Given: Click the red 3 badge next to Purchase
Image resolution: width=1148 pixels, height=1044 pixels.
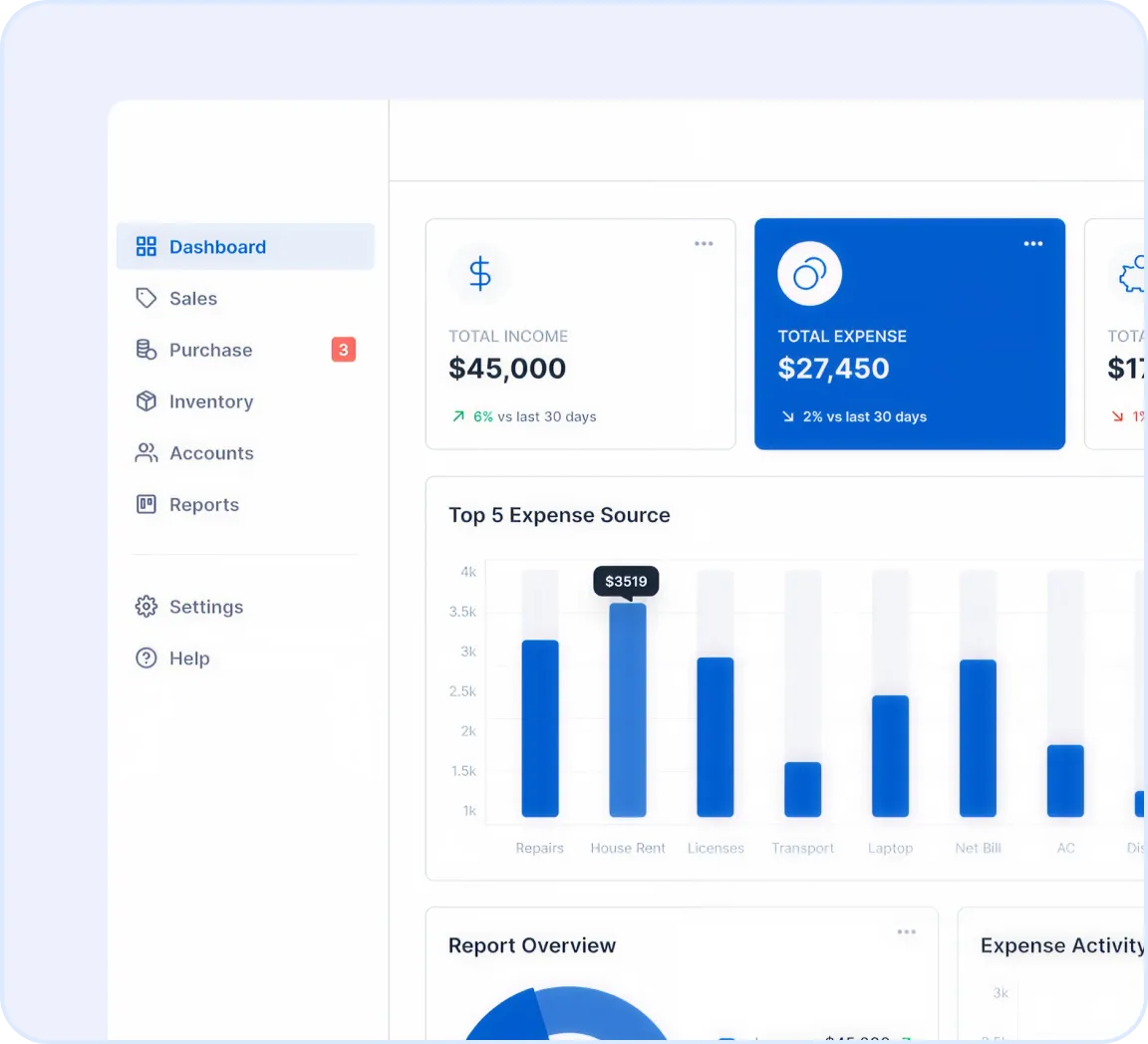Looking at the screenshot, I should pyautogui.click(x=344, y=350).
